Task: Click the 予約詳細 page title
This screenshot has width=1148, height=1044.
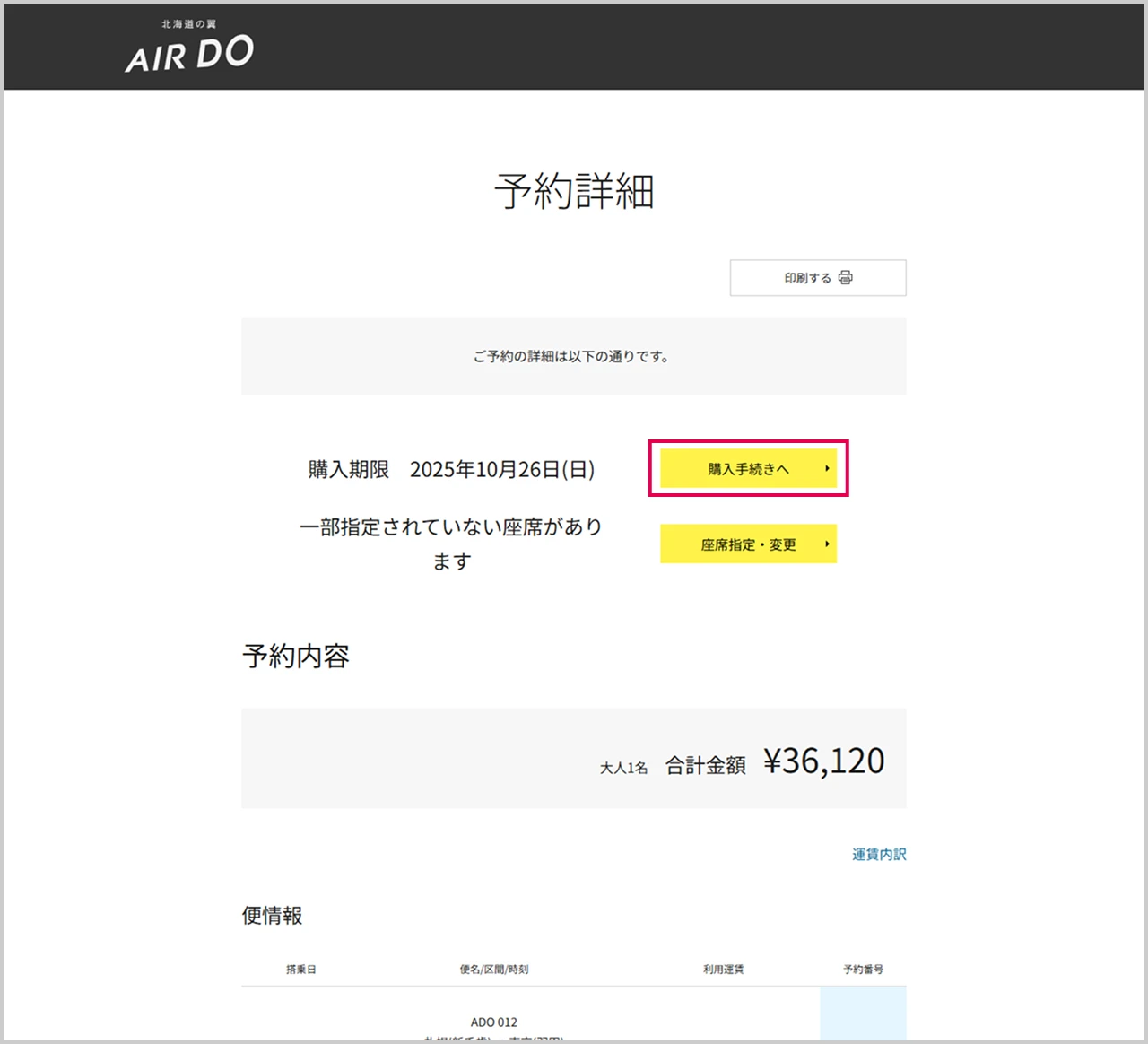Action: click(574, 191)
